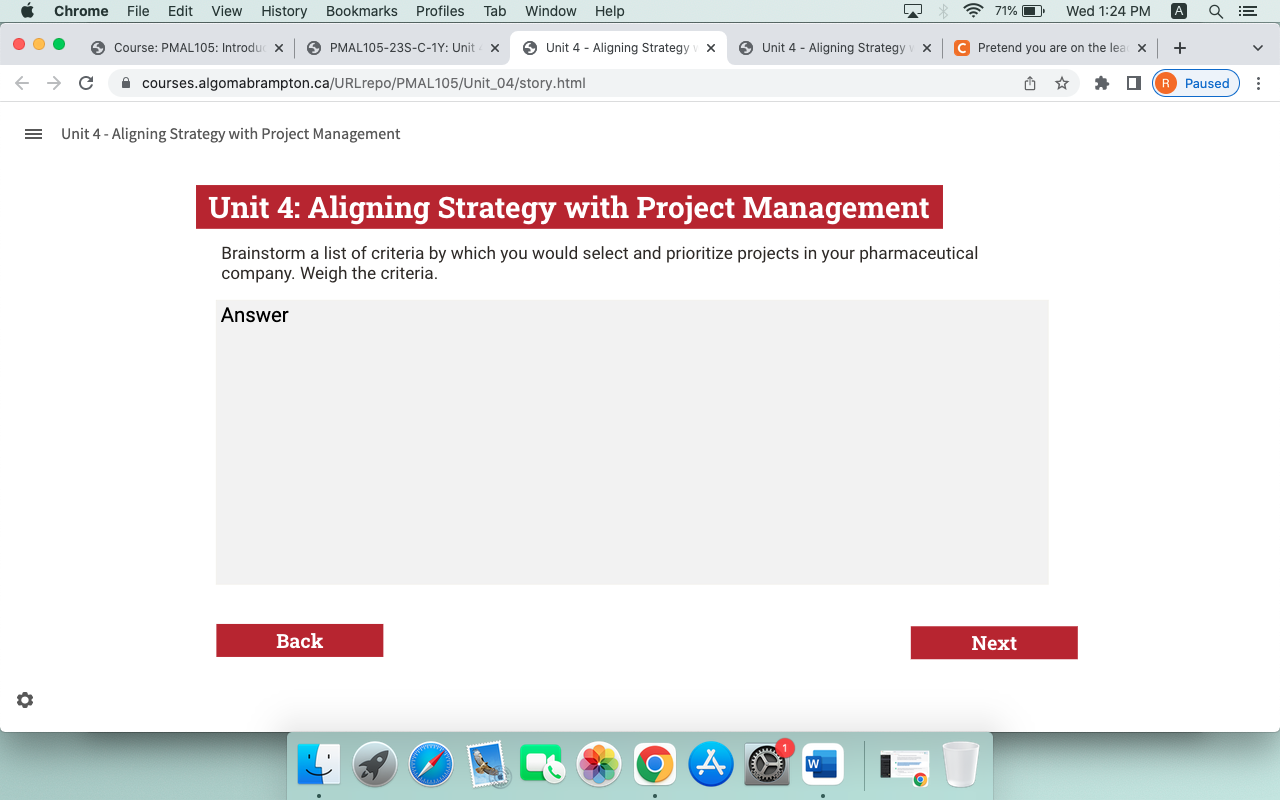Click the red Next button
The image size is (1280, 800).
pos(994,643)
